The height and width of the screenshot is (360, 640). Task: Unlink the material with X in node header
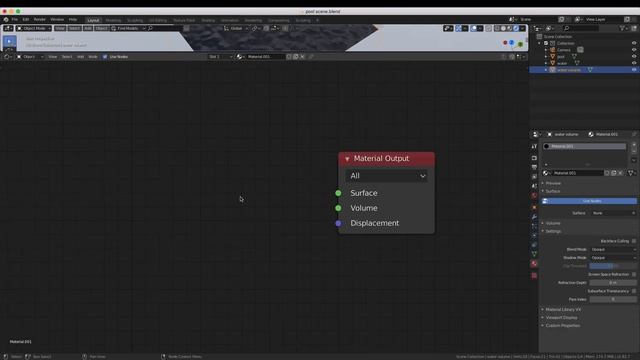(x=302, y=57)
